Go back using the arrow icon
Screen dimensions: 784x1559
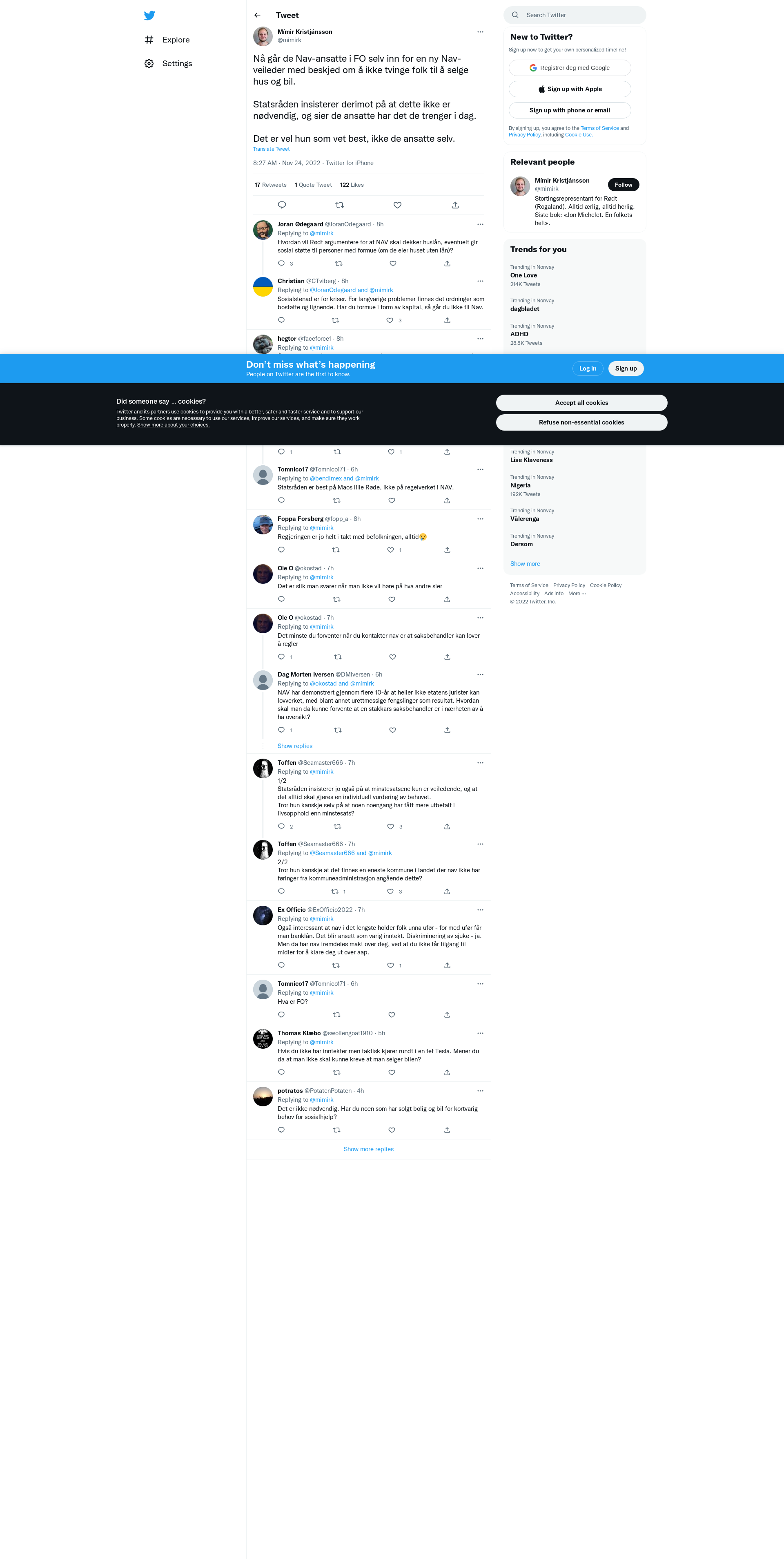[x=257, y=15]
